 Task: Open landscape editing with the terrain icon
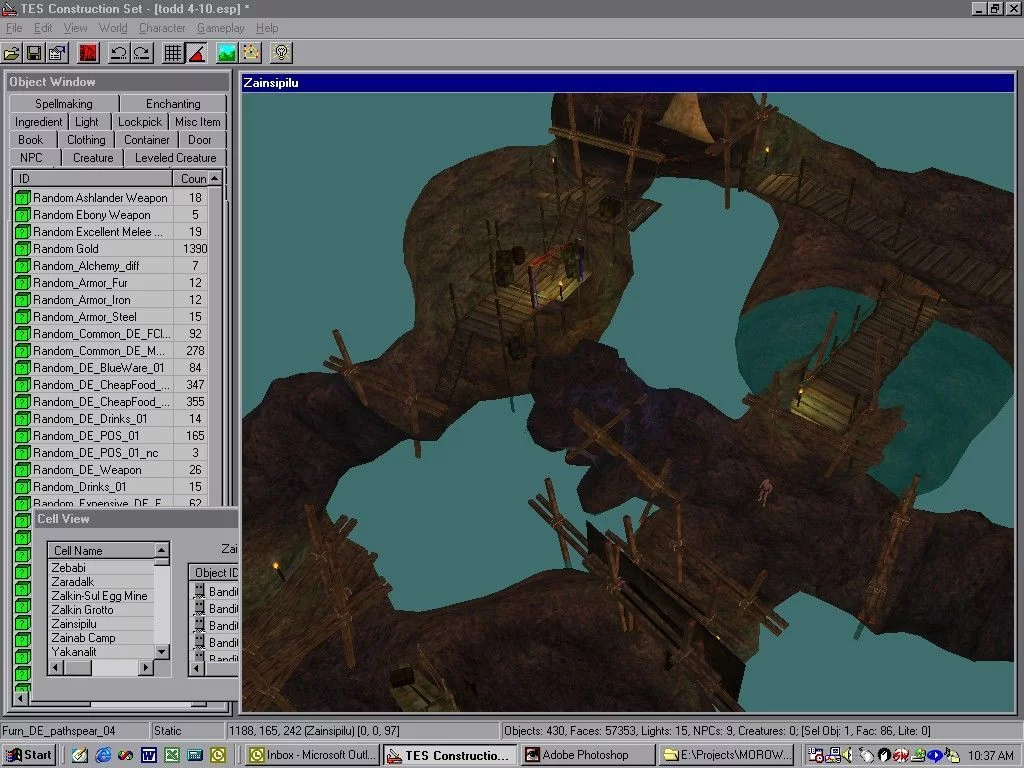[227, 52]
